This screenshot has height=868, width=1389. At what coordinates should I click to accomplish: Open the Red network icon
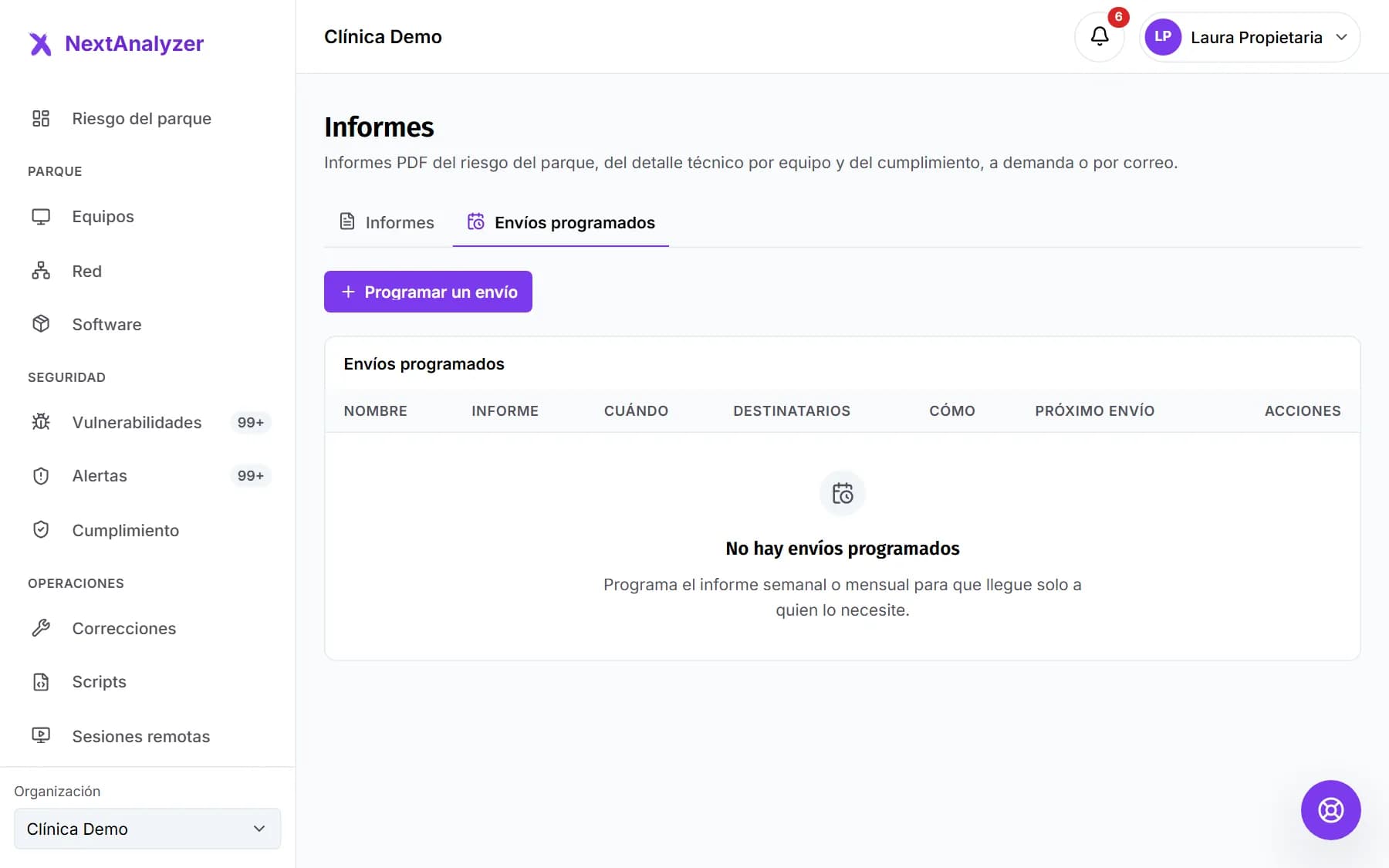[41, 271]
